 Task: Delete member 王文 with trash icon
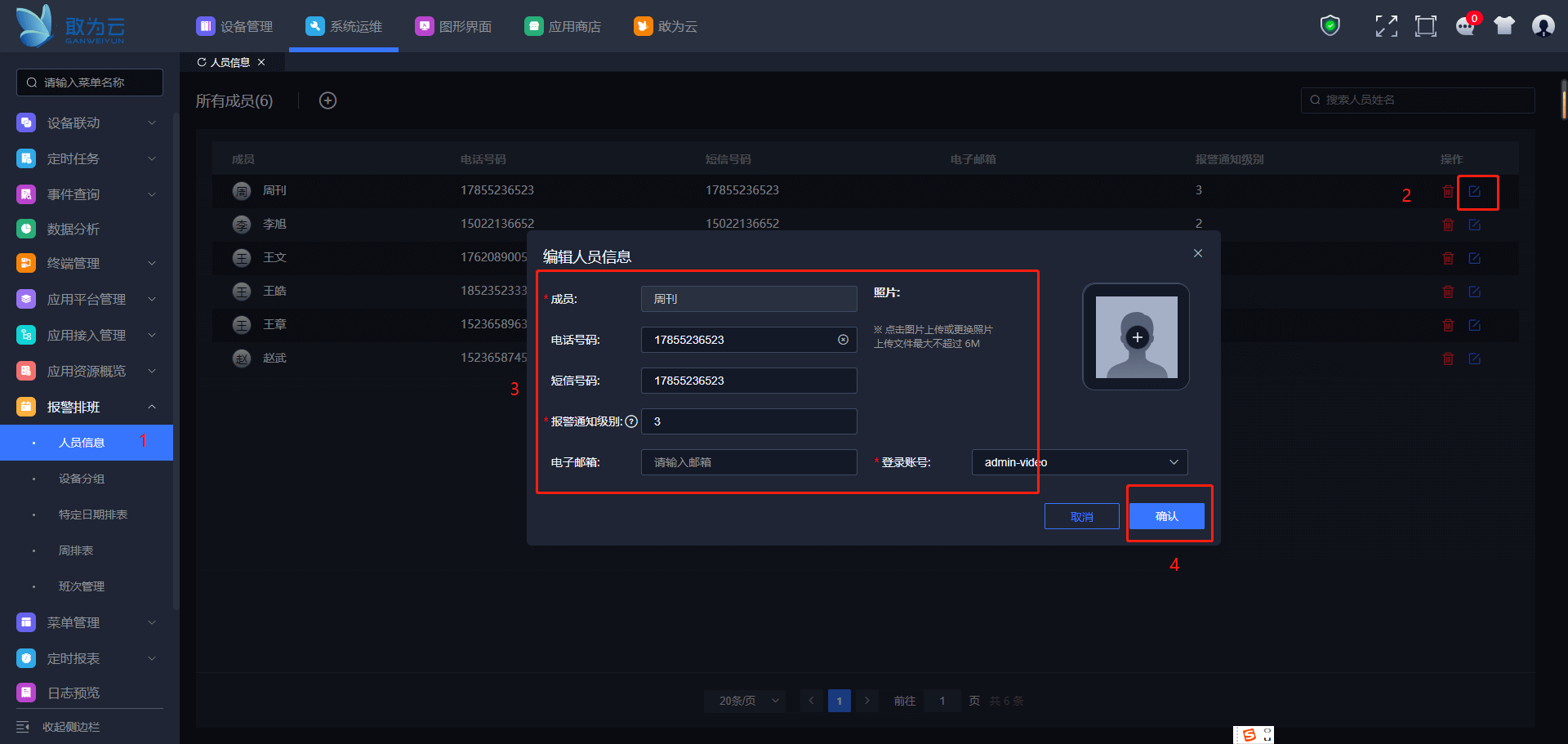click(1448, 258)
